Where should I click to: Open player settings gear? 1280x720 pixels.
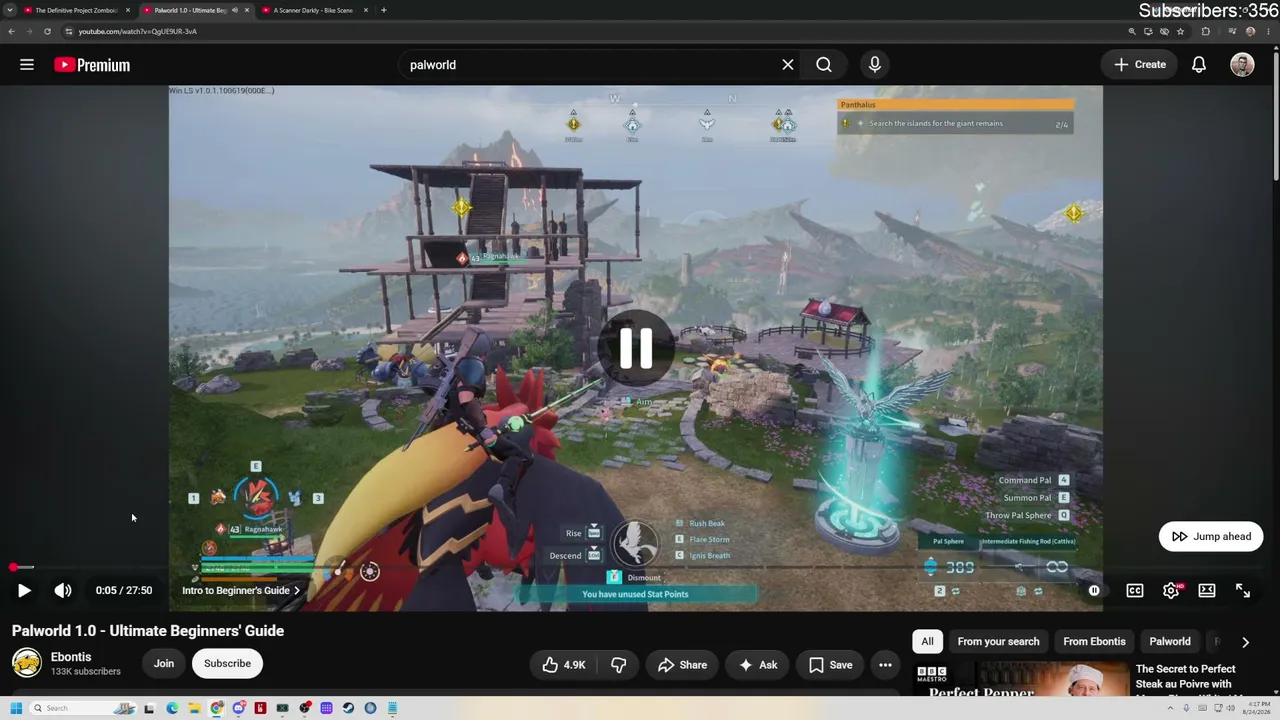[x=1171, y=591]
